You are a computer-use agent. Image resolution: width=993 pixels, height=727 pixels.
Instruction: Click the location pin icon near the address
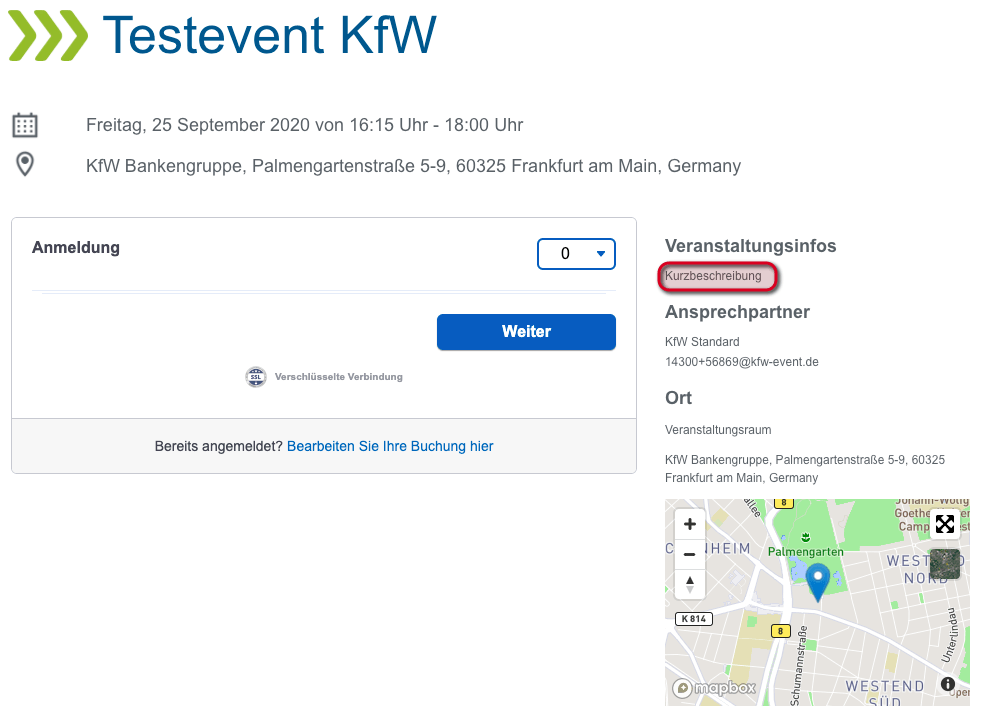(x=25, y=165)
